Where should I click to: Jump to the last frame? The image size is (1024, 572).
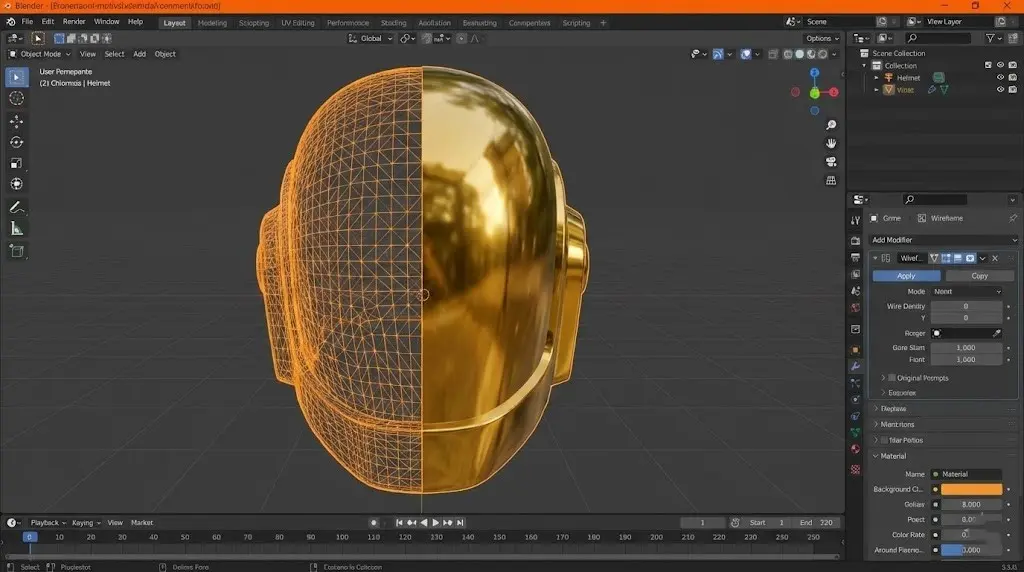coord(460,522)
